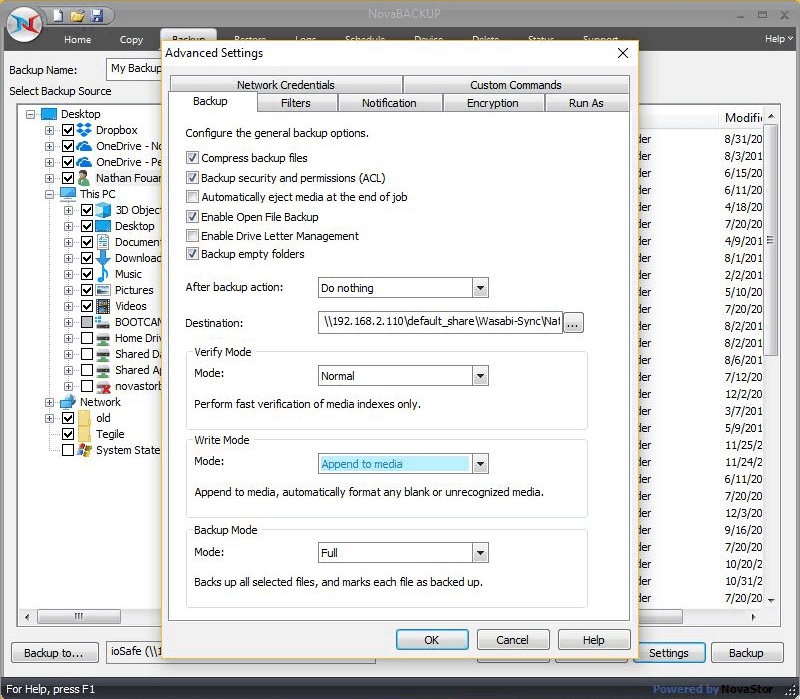Click the Downloads arrow icon
The height and width of the screenshot is (699, 800).
(x=103, y=258)
